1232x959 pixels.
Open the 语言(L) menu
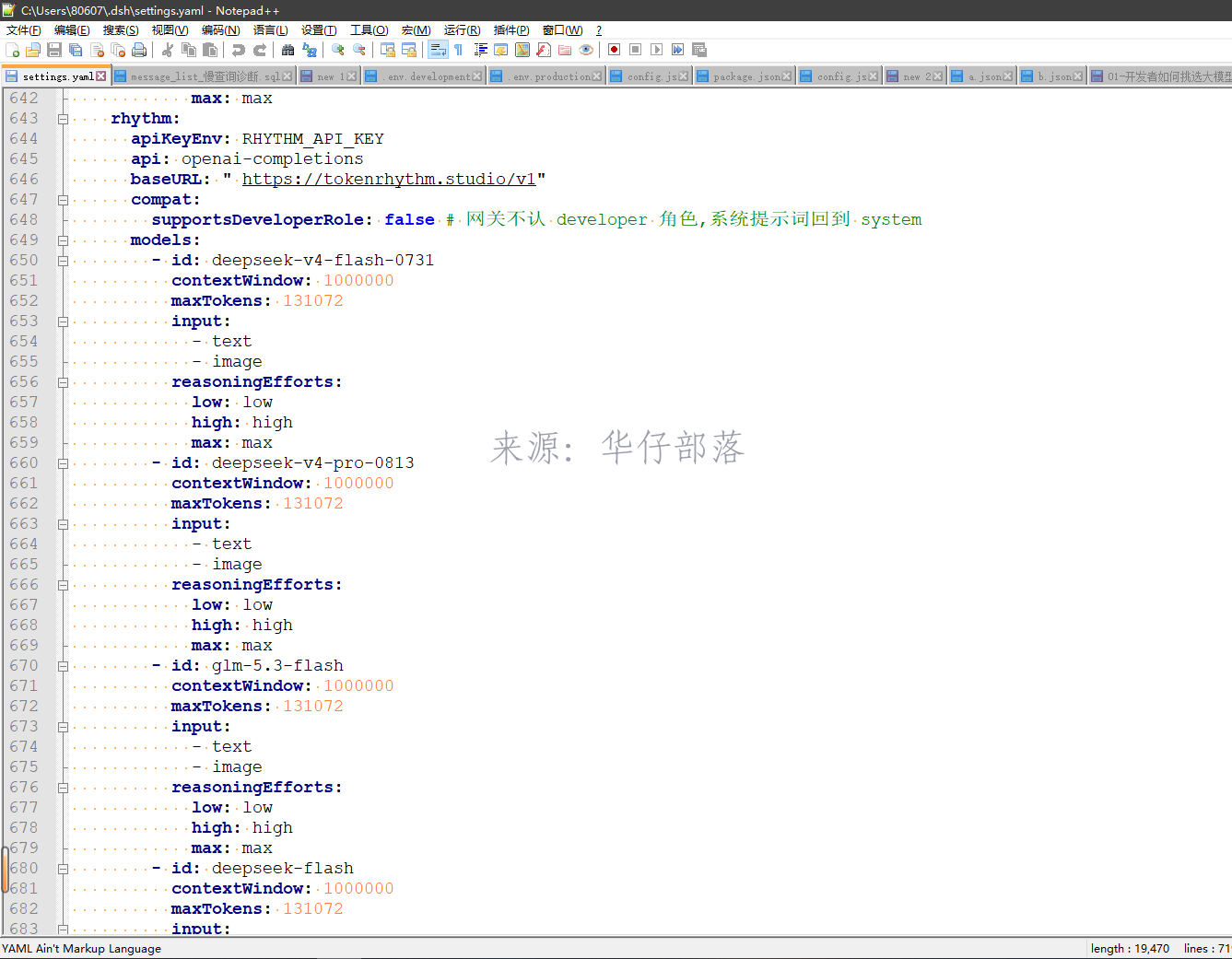point(271,30)
